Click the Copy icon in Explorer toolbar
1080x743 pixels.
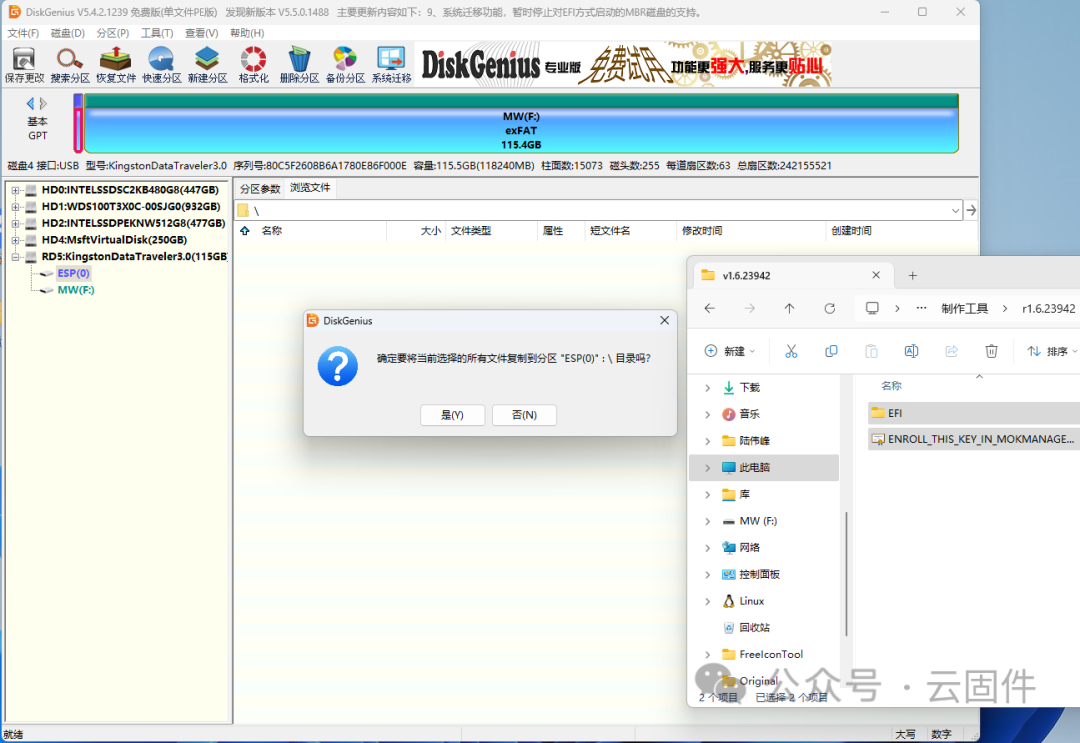pyautogui.click(x=831, y=351)
